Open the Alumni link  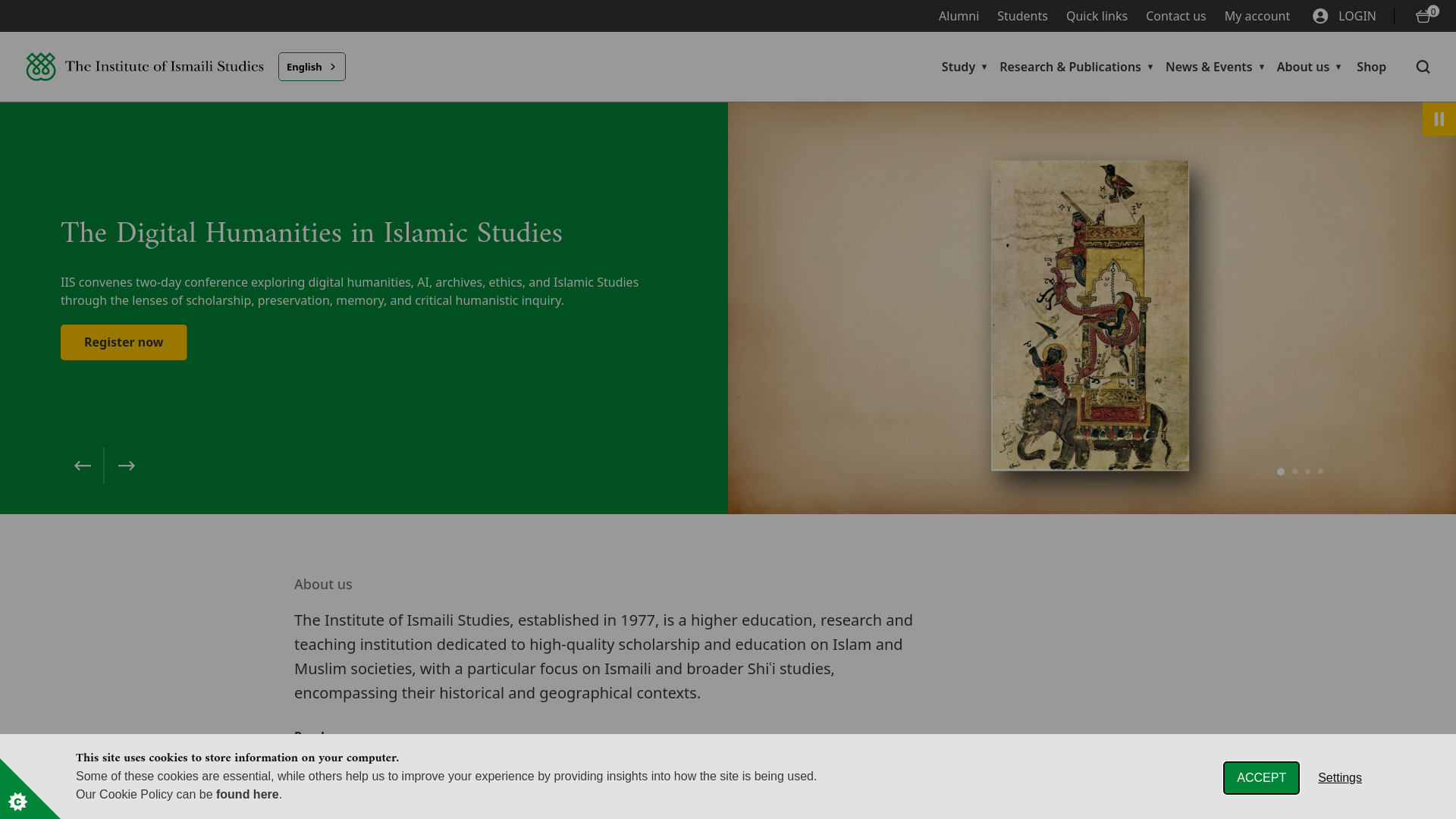point(959,16)
